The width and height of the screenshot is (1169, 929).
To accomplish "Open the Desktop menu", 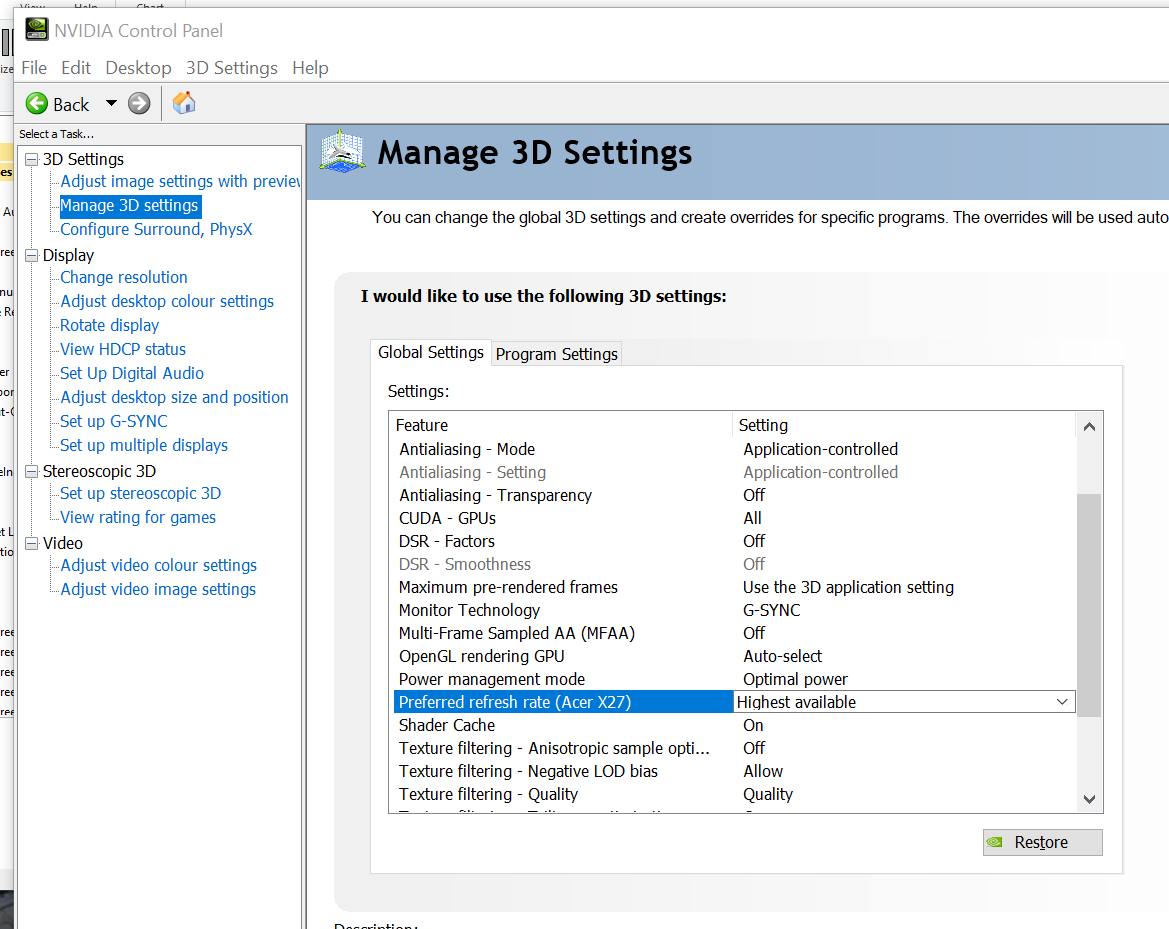I will [x=138, y=68].
